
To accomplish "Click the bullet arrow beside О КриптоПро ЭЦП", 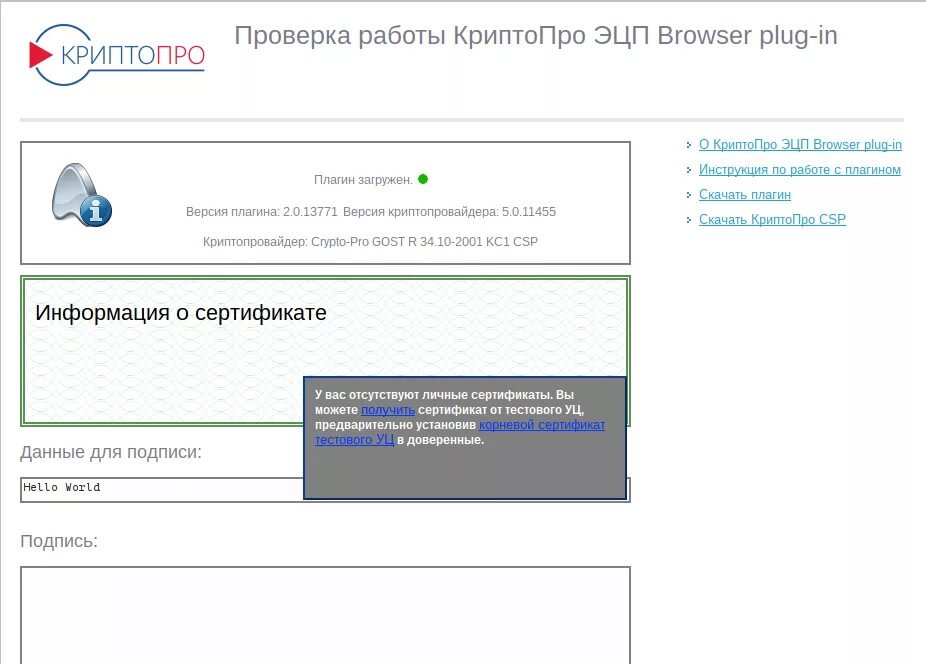I will click(x=689, y=145).
